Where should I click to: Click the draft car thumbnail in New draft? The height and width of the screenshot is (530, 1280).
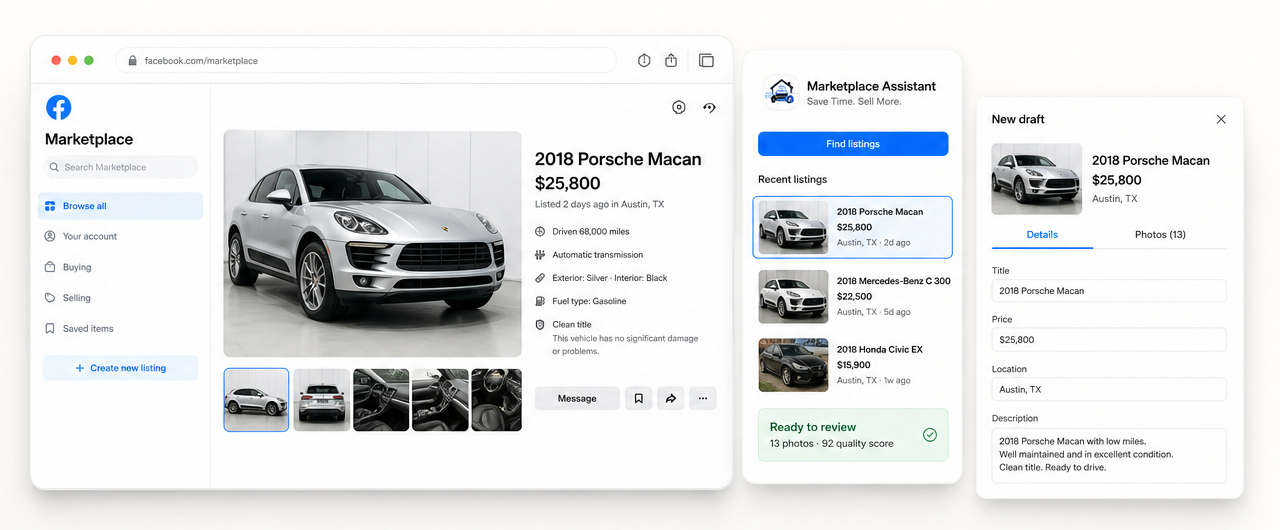click(1037, 179)
